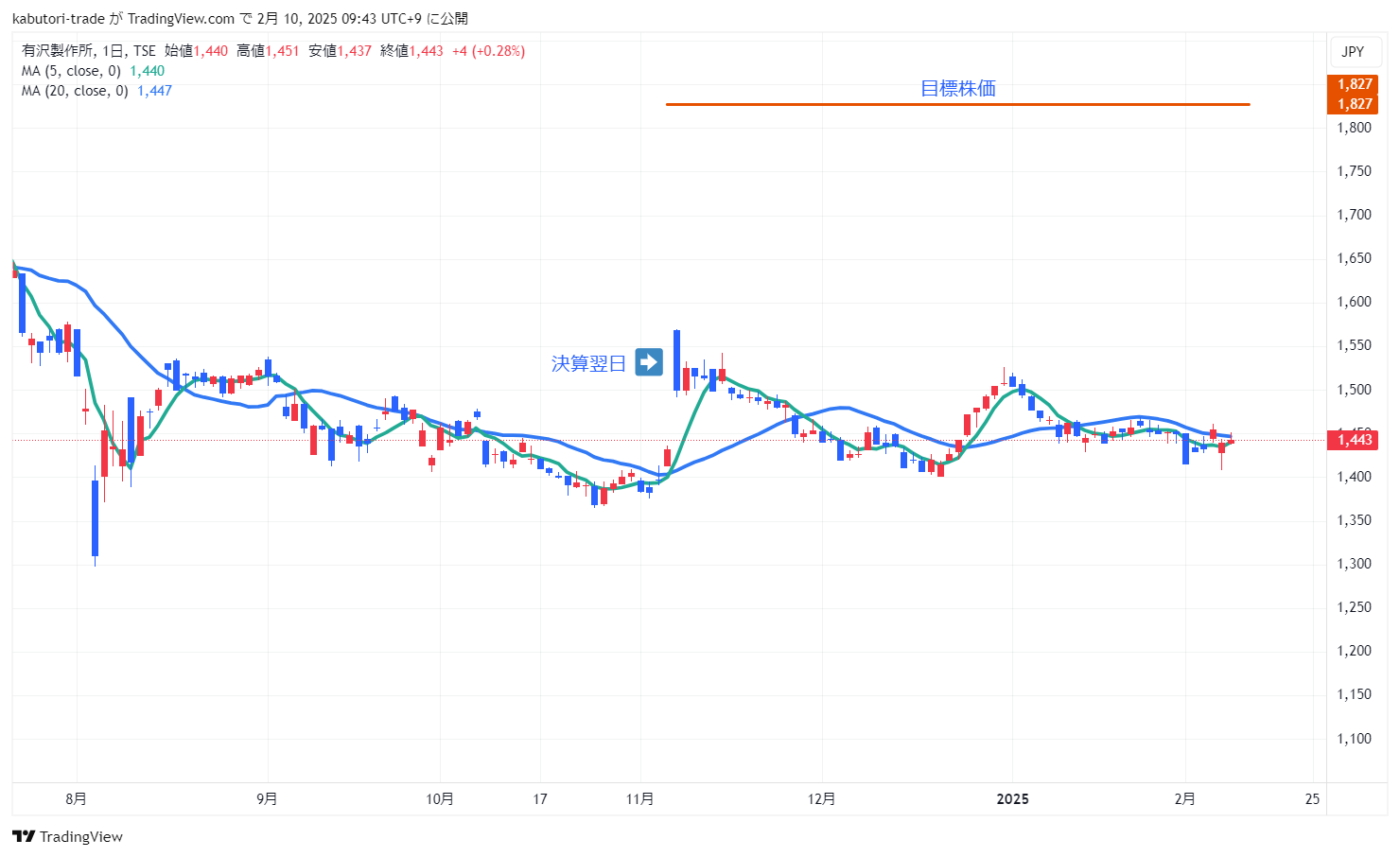This screenshot has width=1400, height=857.
Task: Click the 9月 date axis label
Action: pos(267,799)
